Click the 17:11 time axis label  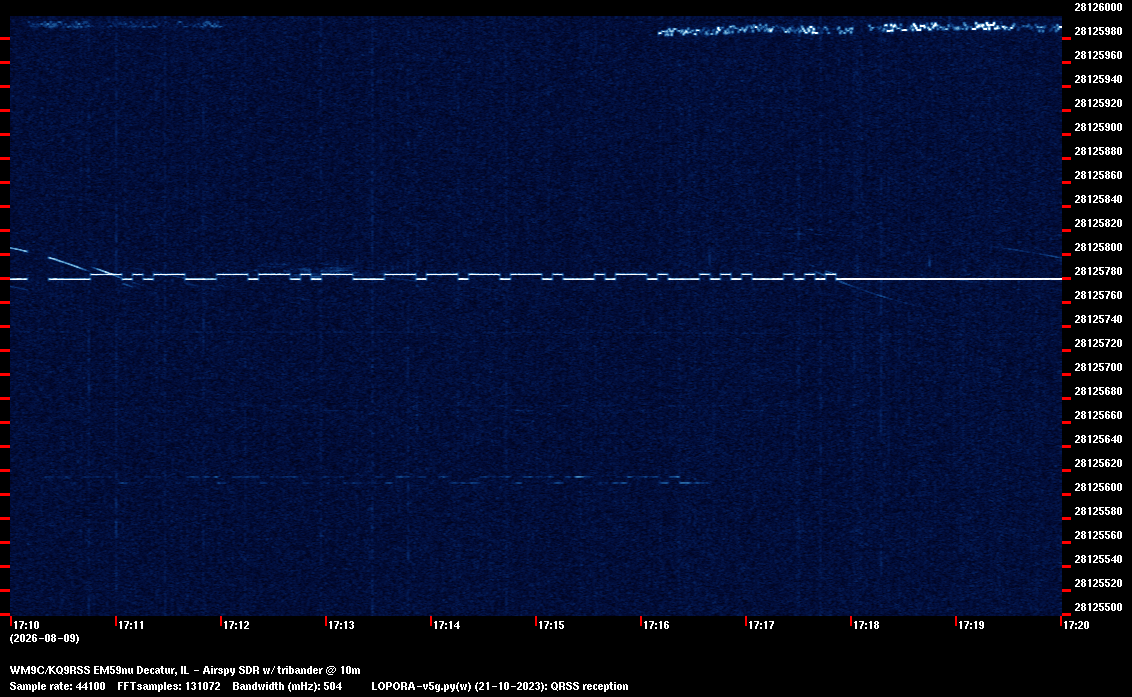tap(131, 625)
